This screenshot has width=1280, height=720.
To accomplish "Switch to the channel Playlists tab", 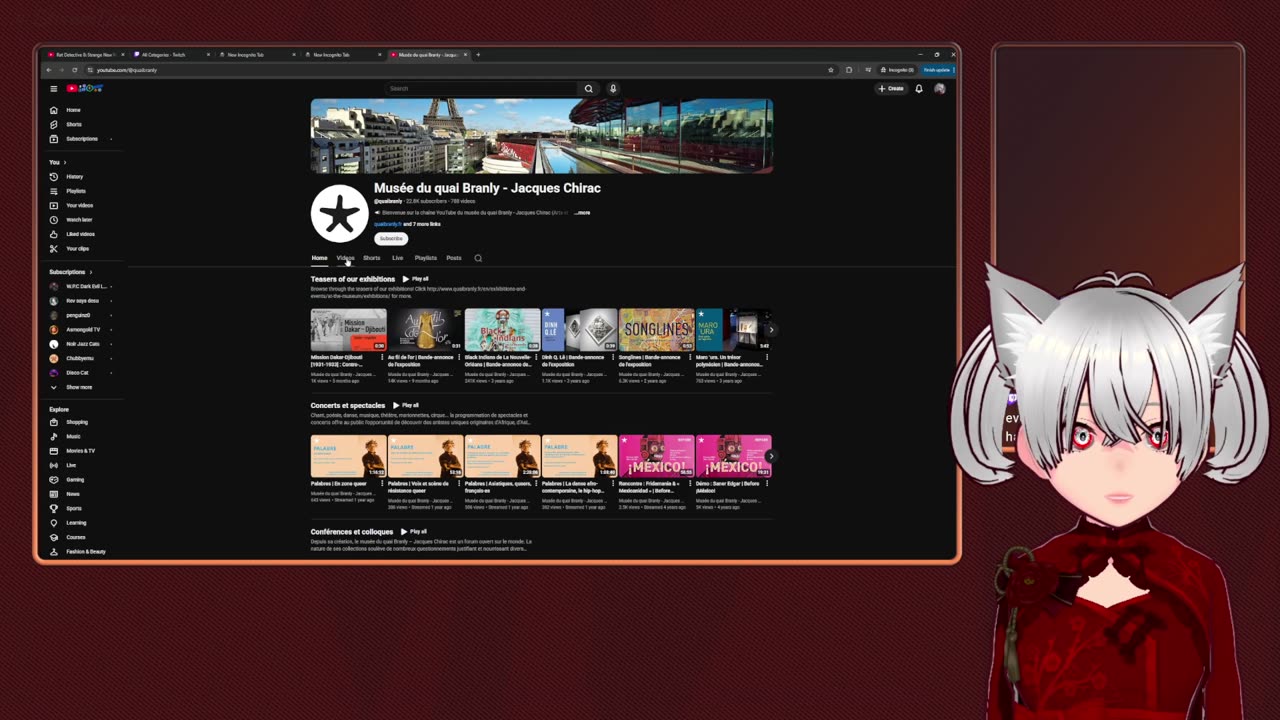I will [426, 258].
